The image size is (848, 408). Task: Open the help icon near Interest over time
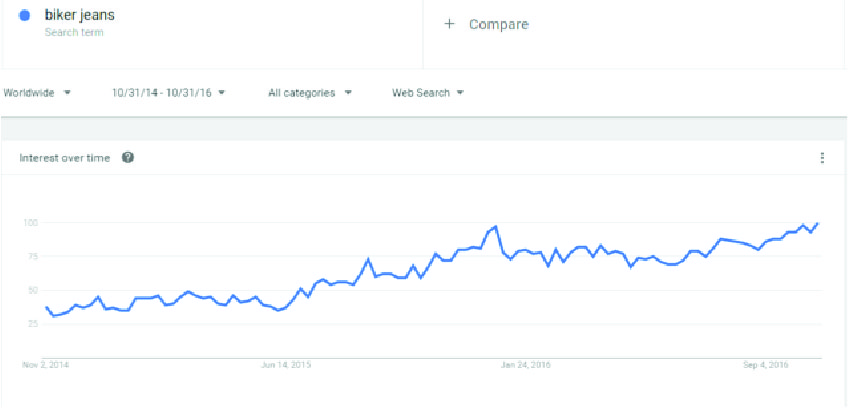click(128, 157)
